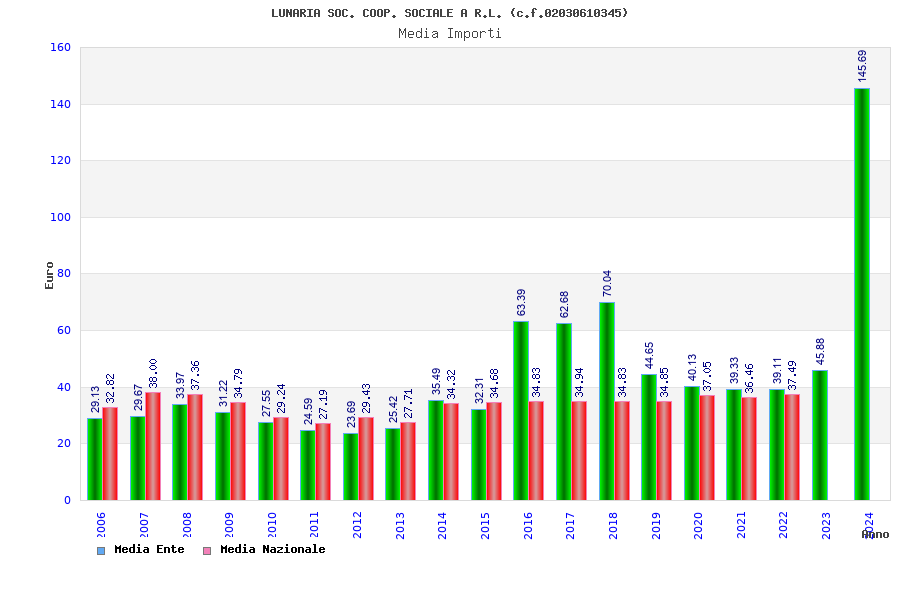Click the 2011 year axis label
This screenshot has width=900, height=600.
[x=315, y=525]
